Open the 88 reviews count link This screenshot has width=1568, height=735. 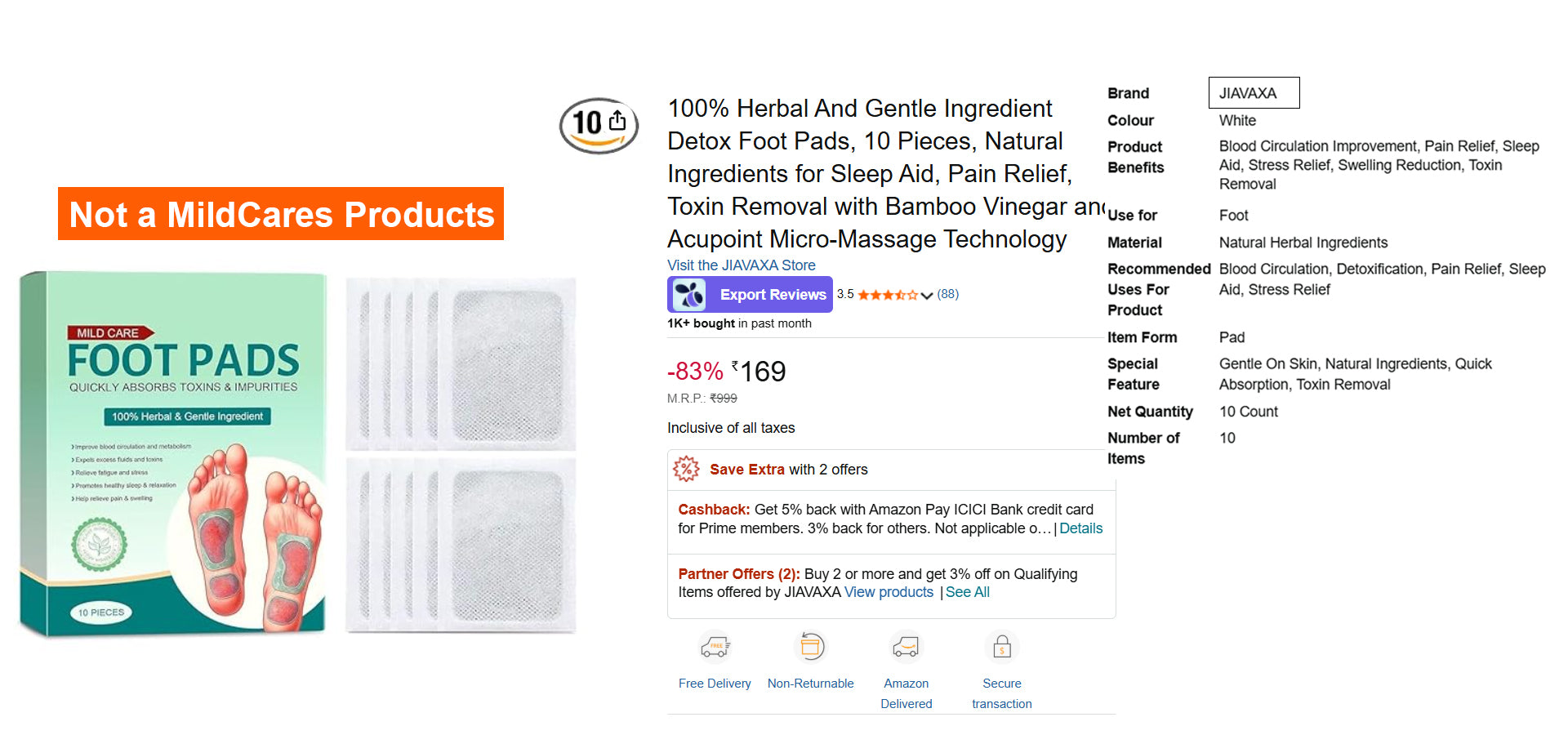(947, 294)
